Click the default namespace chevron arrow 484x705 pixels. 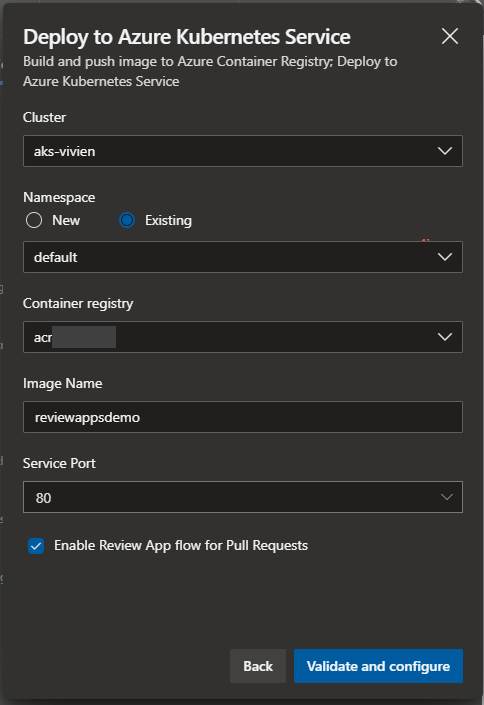pyautogui.click(x=445, y=257)
